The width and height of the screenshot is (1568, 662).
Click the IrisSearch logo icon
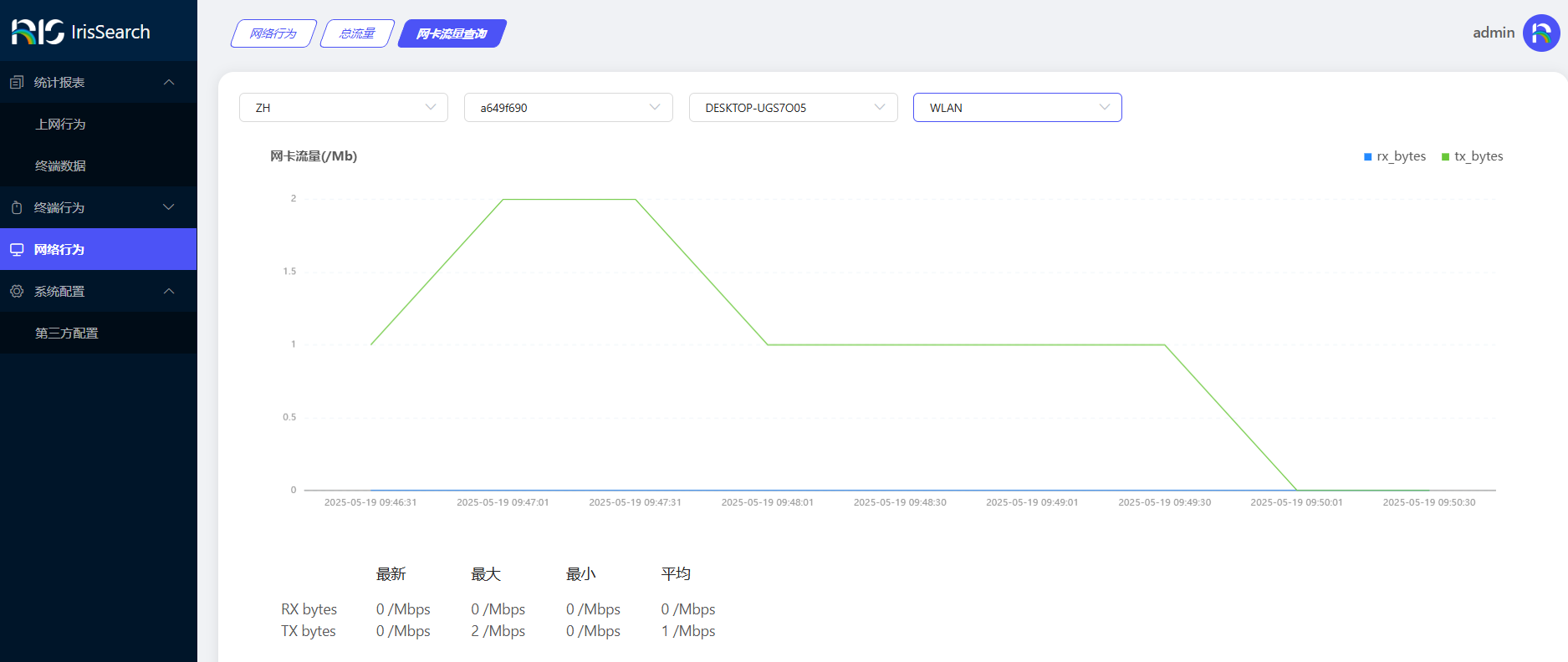pos(38,32)
